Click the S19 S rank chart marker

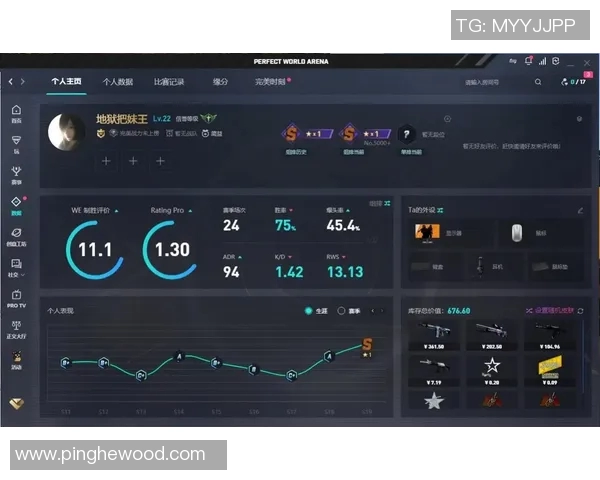[367, 345]
